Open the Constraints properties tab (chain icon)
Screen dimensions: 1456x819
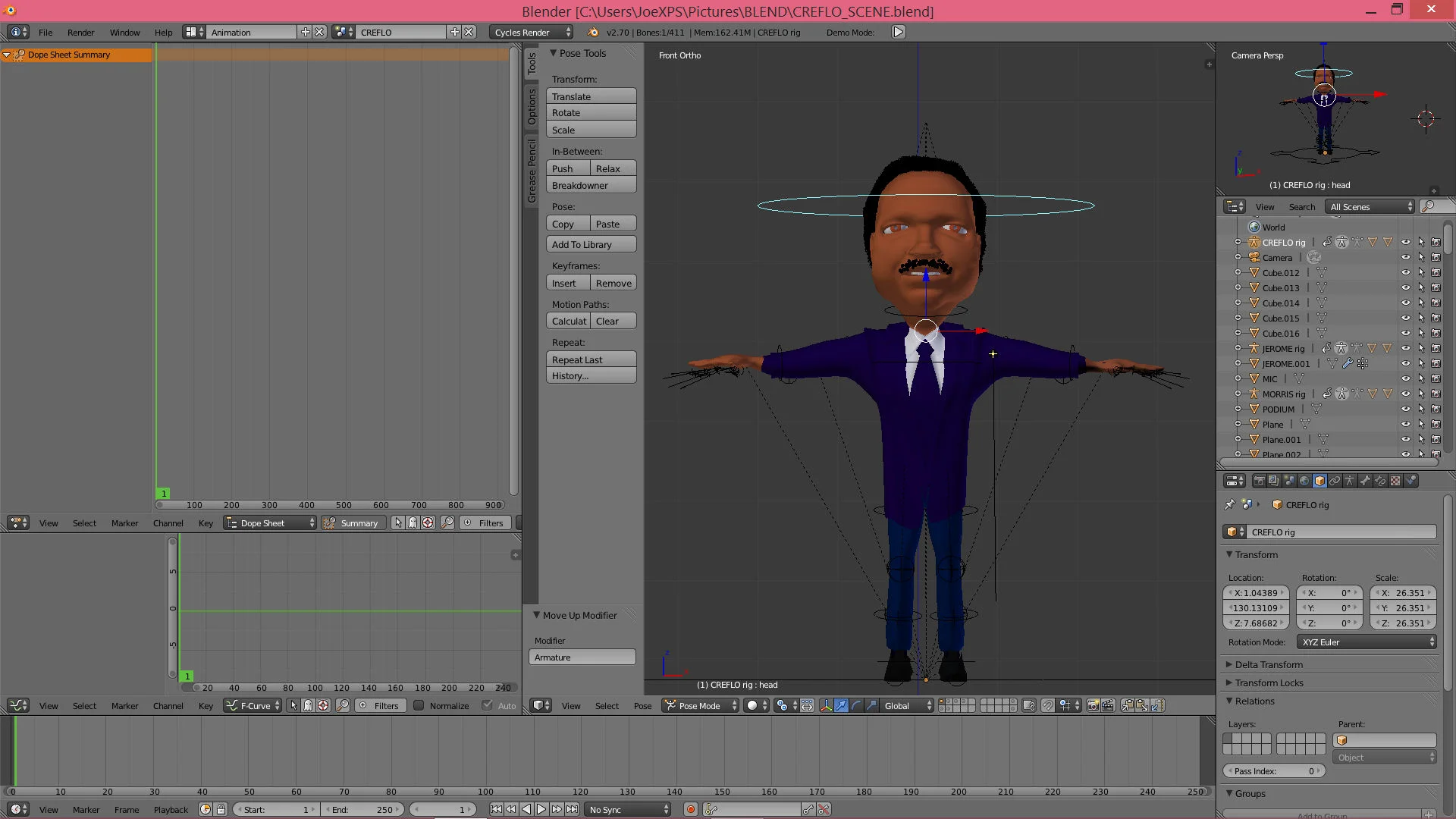pos(1335,481)
